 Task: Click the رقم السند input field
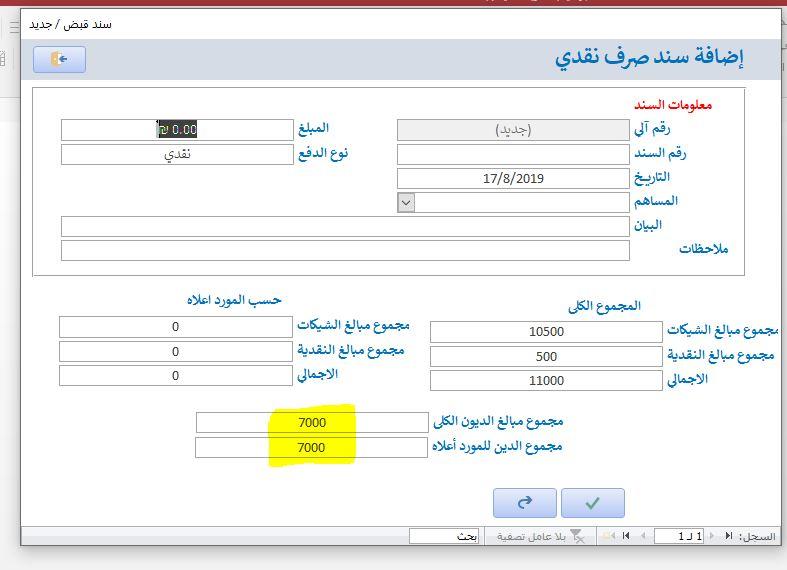pyautogui.click(x=512, y=154)
